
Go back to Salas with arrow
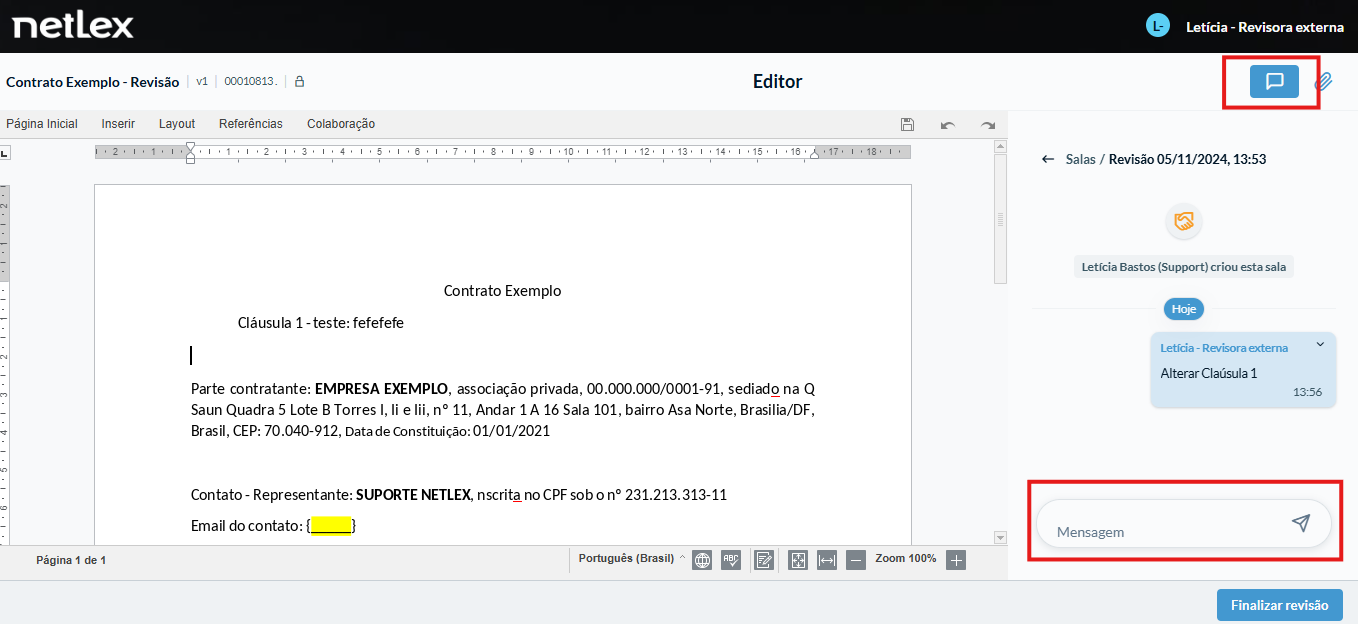click(x=1048, y=159)
